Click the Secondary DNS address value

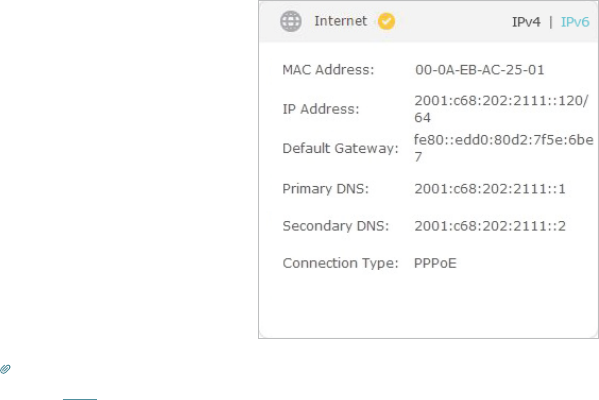(490, 226)
